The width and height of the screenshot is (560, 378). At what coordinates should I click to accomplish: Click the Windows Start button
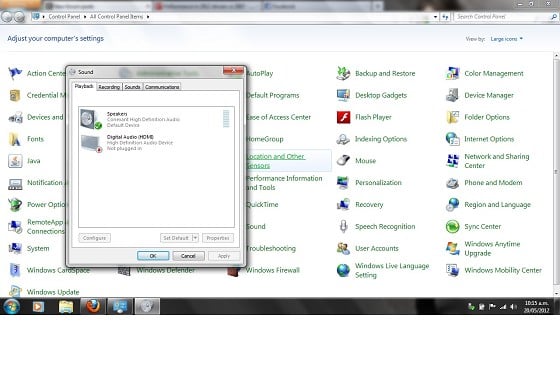11,306
